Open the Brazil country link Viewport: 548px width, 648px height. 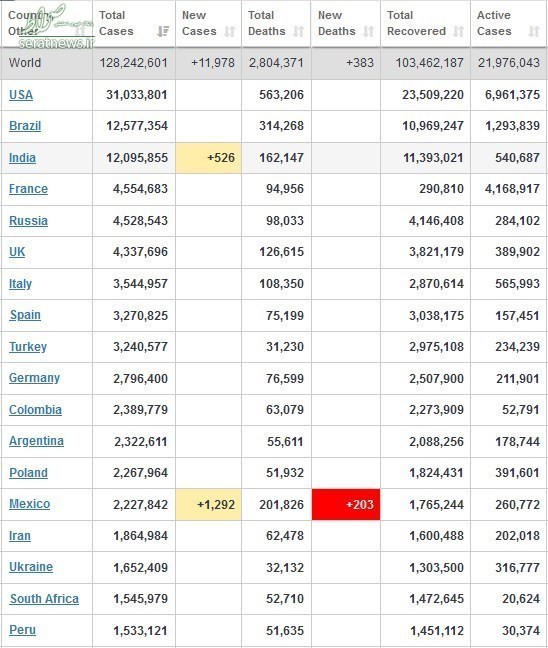[x=25, y=126]
